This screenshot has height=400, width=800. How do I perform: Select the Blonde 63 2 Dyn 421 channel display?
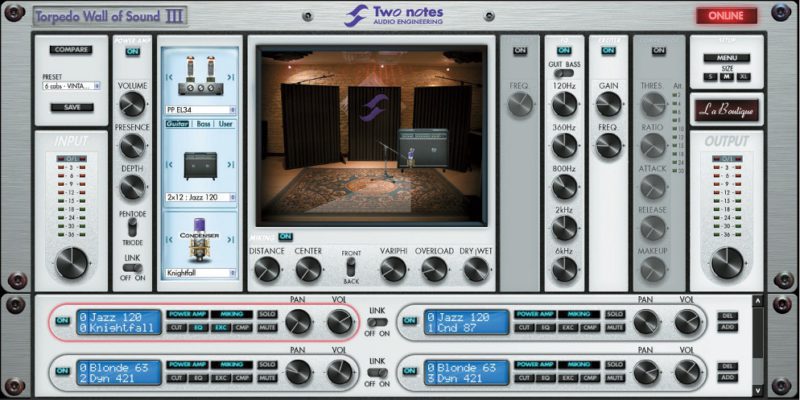coord(119,373)
